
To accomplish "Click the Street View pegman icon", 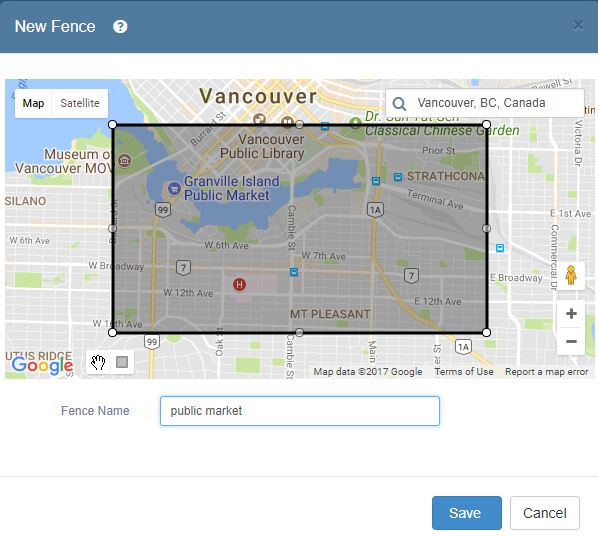I will [571, 275].
